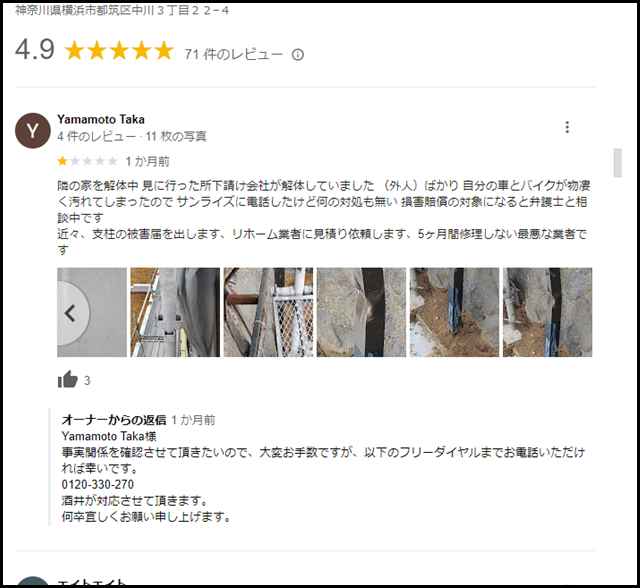The height and width of the screenshot is (588, 640).
Task: Open the three-dot menu on Yamamoto Taka's review
Action: click(x=567, y=127)
